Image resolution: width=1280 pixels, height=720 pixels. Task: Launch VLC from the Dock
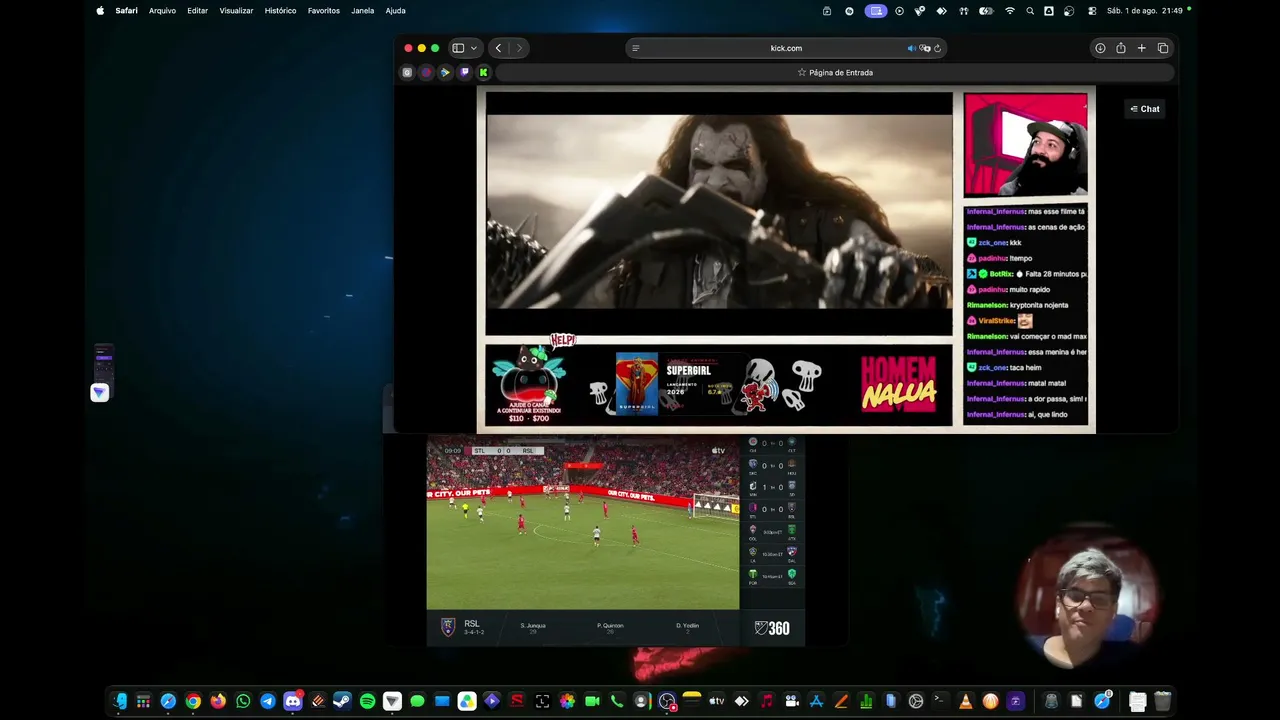coord(965,701)
